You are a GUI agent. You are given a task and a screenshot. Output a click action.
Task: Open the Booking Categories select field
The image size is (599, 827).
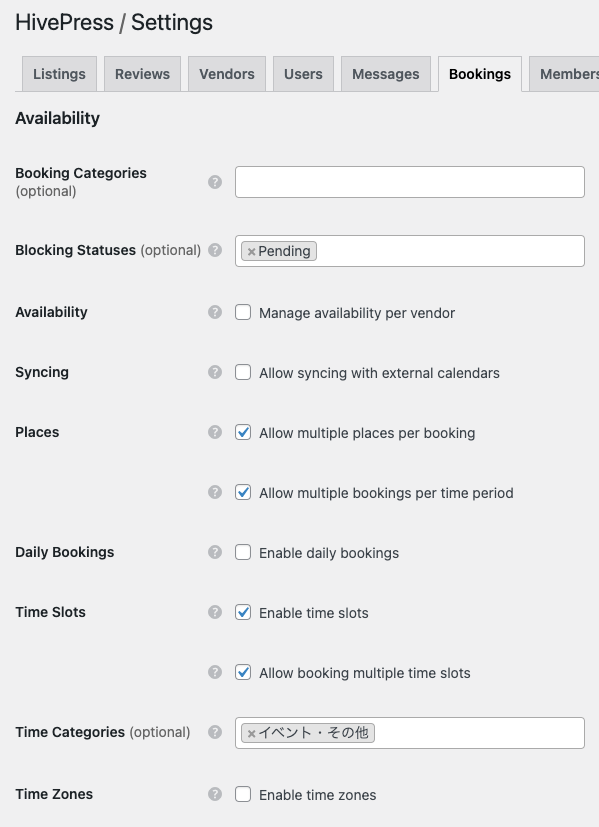point(410,182)
